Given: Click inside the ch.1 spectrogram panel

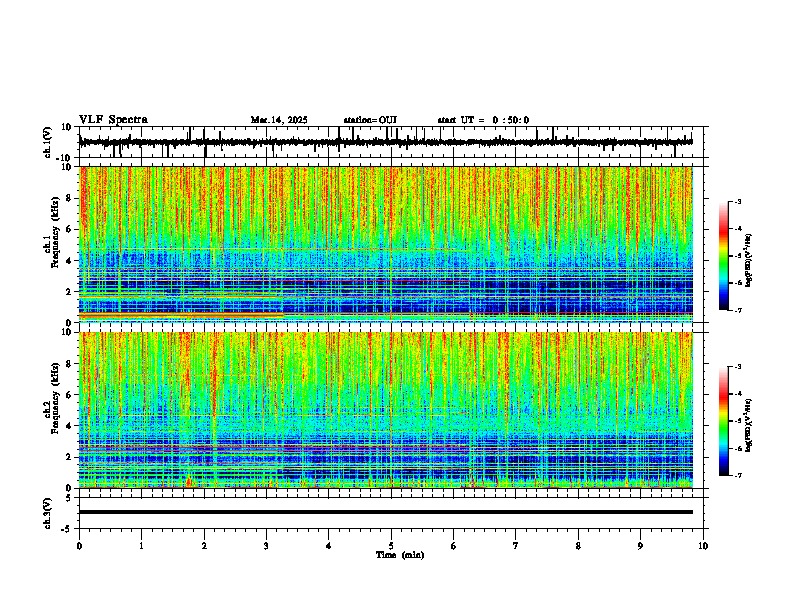Looking at the screenshot, I should (x=385, y=244).
